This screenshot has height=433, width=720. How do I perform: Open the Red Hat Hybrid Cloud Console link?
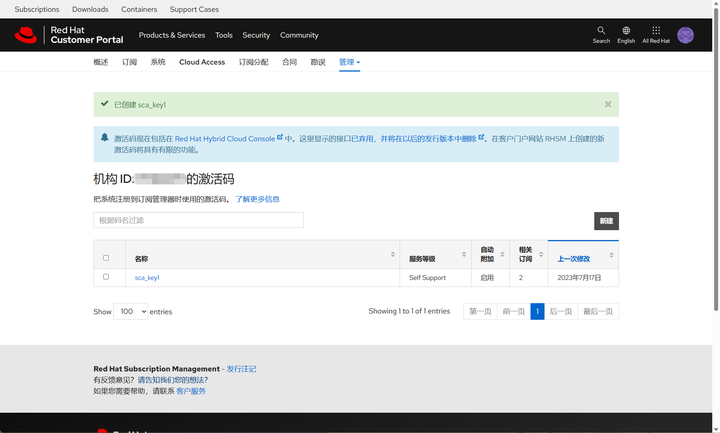tap(225, 139)
